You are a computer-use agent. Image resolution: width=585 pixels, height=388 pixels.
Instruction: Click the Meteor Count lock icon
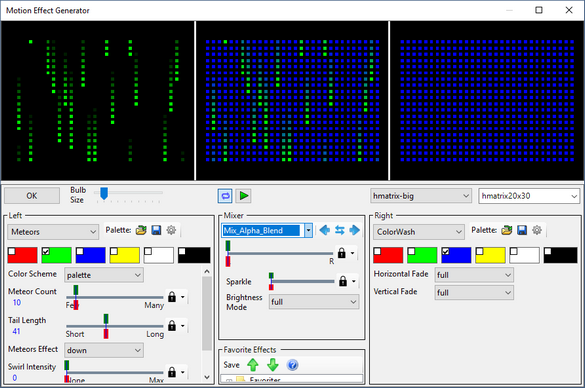[x=172, y=297]
